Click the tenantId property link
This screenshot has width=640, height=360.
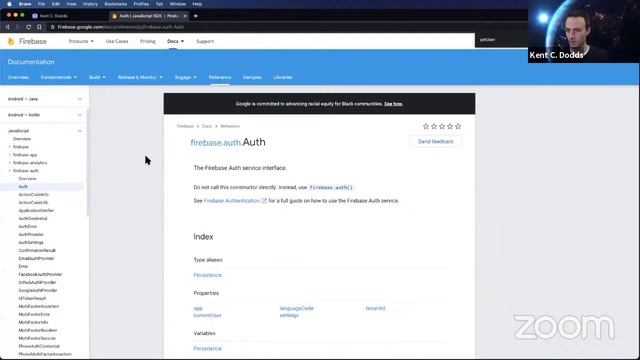(x=376, y=308)
